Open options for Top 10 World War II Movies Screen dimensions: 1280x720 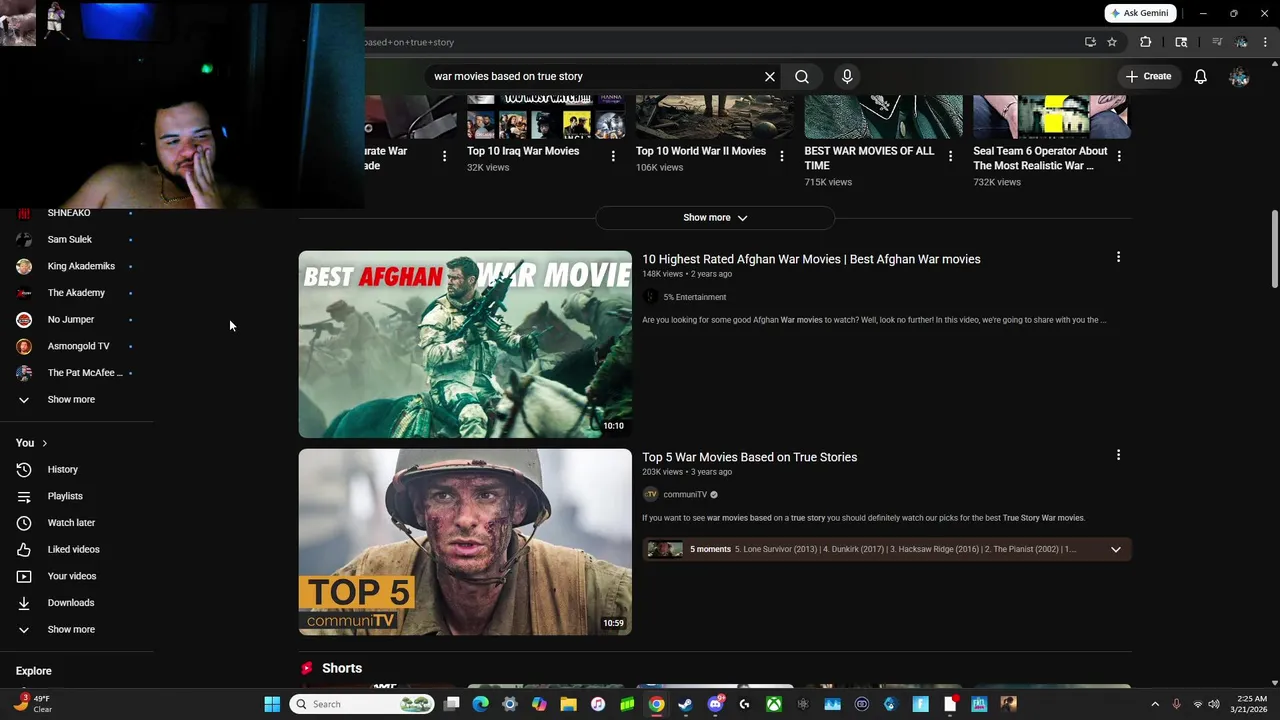click(x=782, y=156)
